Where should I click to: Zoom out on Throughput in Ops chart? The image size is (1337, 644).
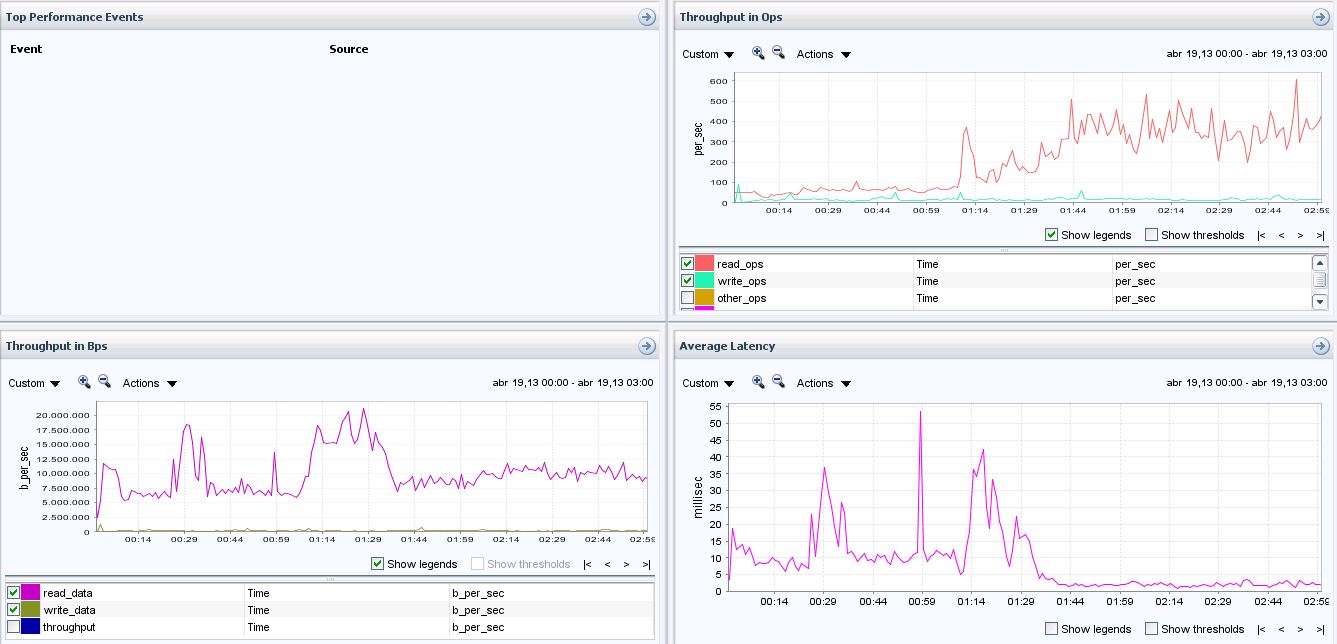pos(778,54)
